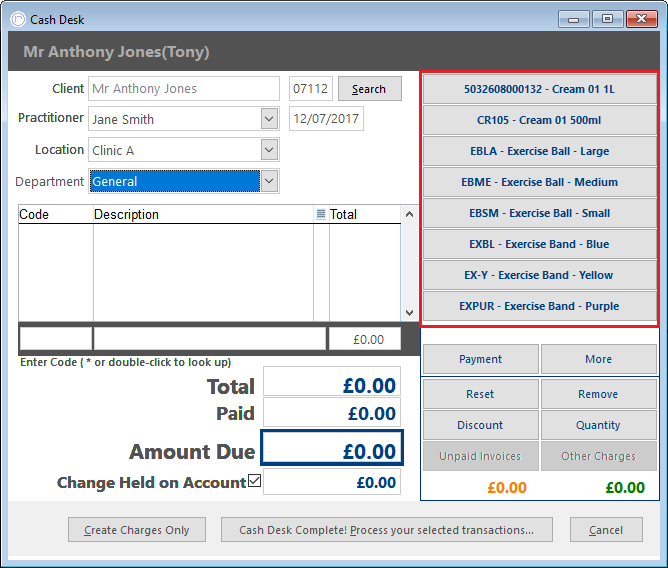
Task: Click the Client name input field
Action: pyautogui.click(x=184, y=89)
